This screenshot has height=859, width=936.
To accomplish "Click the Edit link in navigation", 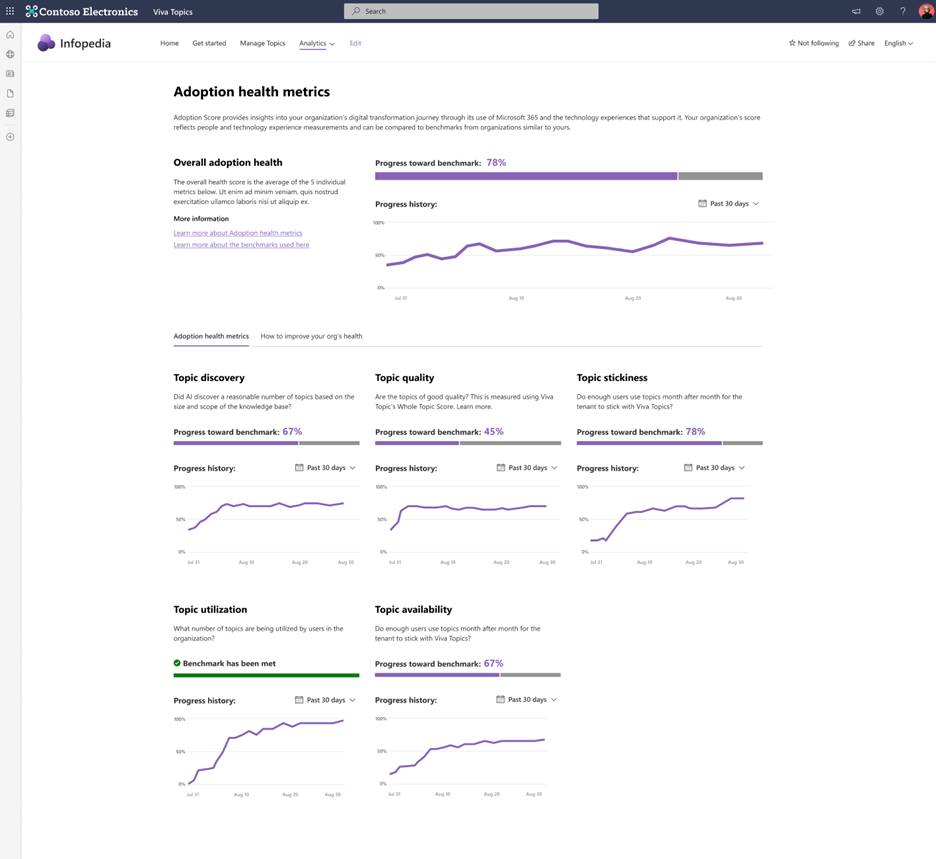I will pyautogui.click(x=355, y=43).
